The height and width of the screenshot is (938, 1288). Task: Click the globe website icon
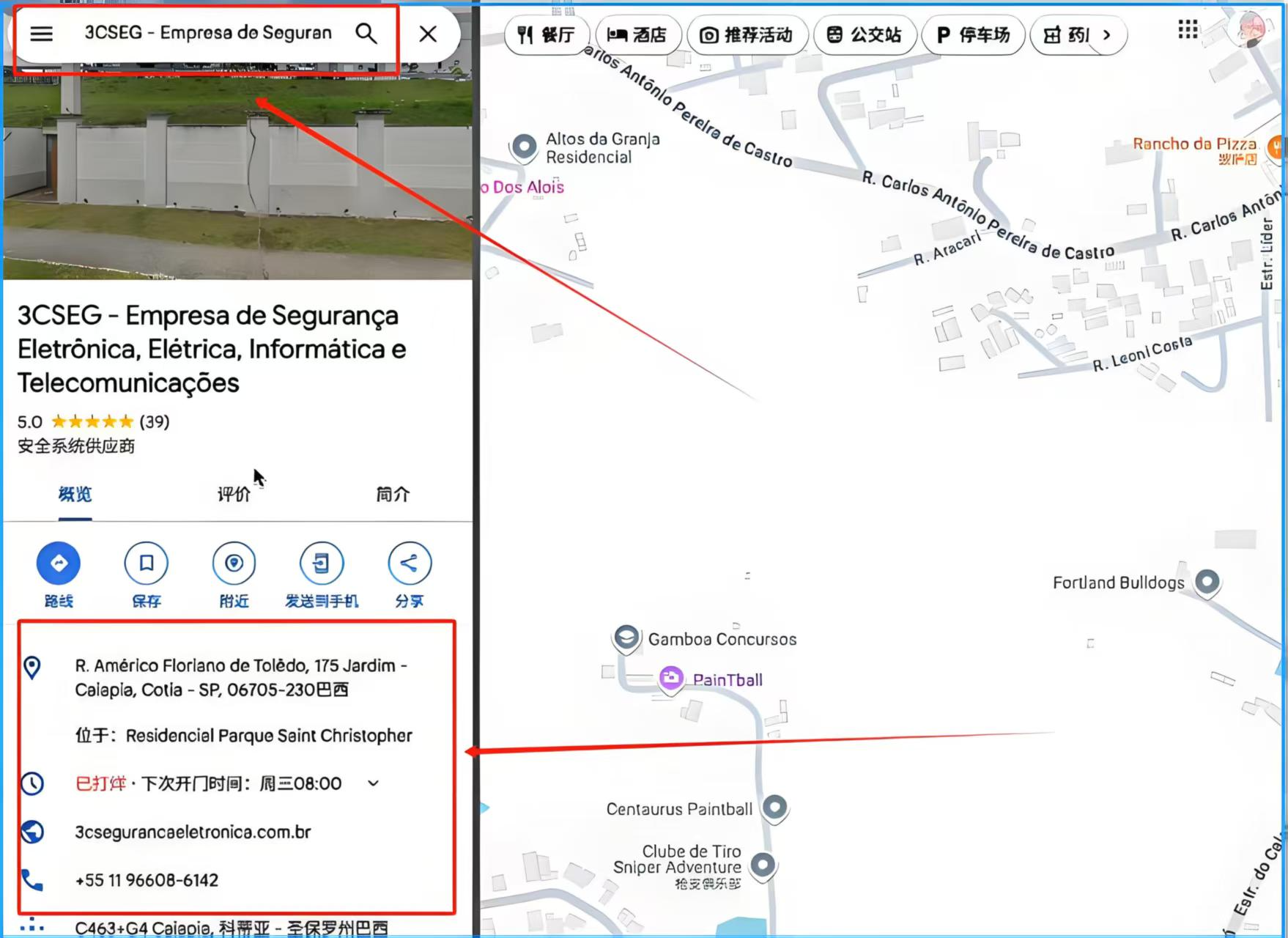[x=32, y=832]
